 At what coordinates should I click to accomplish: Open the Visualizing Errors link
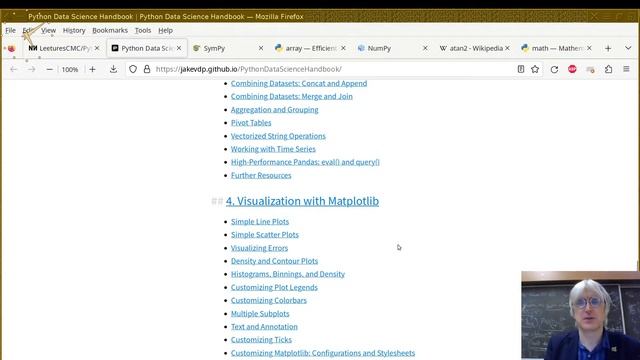tap(259, 248)
